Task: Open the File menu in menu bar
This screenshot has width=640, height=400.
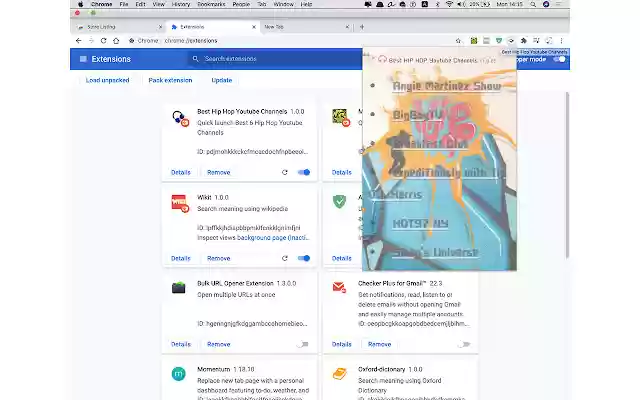Action: 124,4
